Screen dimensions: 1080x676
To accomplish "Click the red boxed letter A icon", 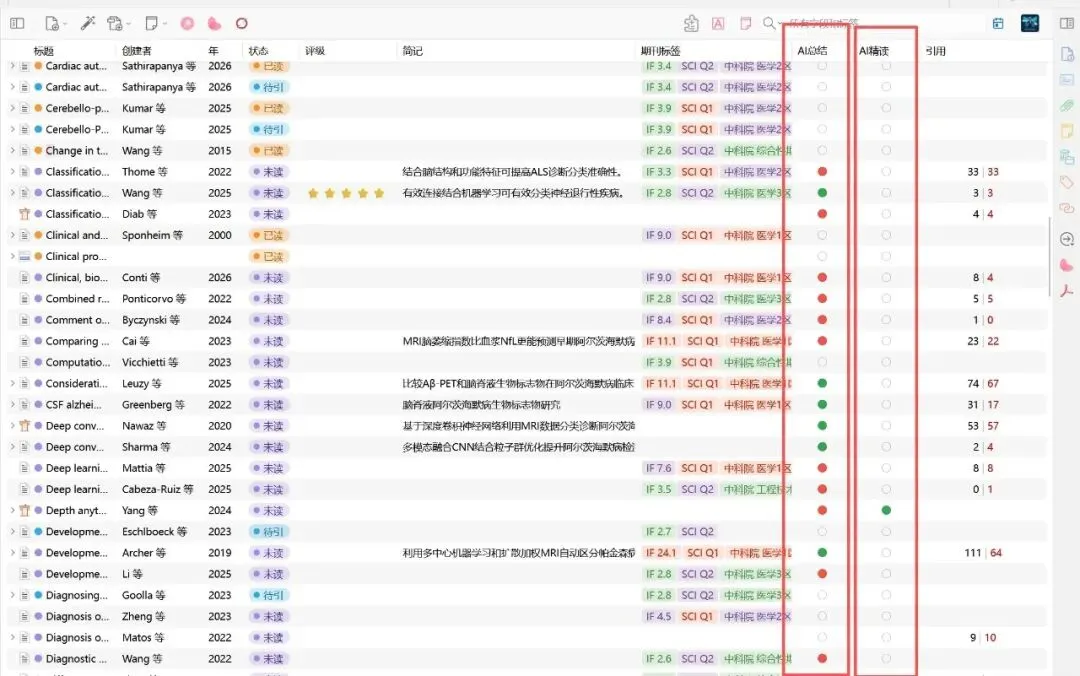I will tap(718, 23).
